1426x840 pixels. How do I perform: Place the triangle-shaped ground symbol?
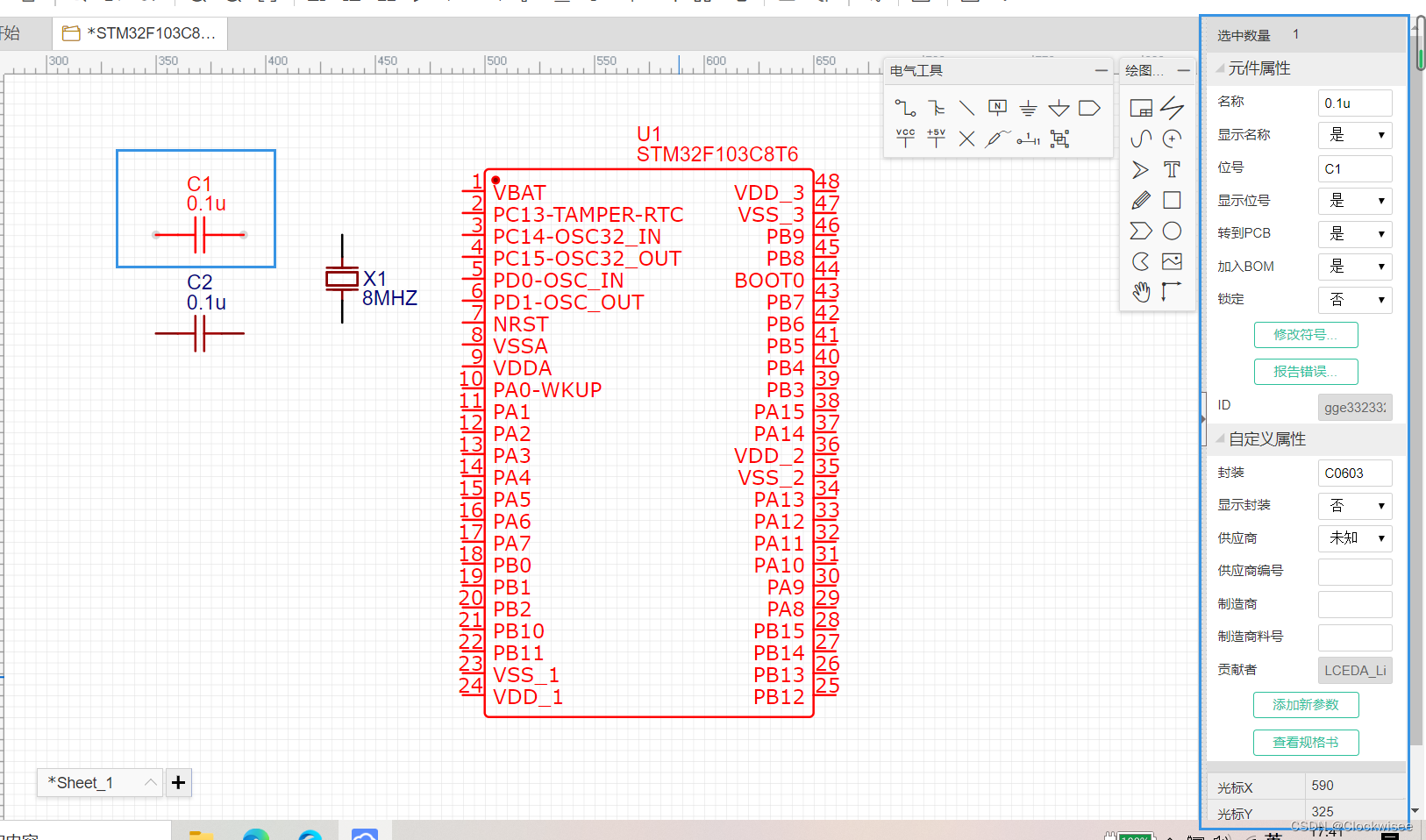click(1059, 108)
